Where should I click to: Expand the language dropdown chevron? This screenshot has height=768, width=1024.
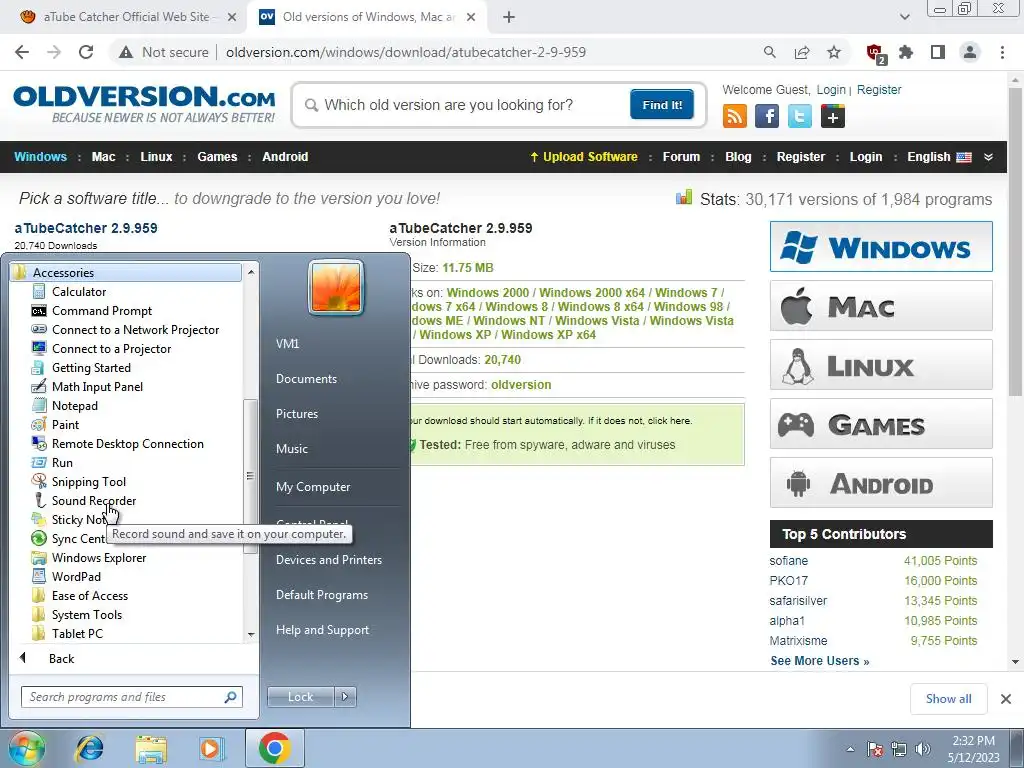(x=988, y=157)
